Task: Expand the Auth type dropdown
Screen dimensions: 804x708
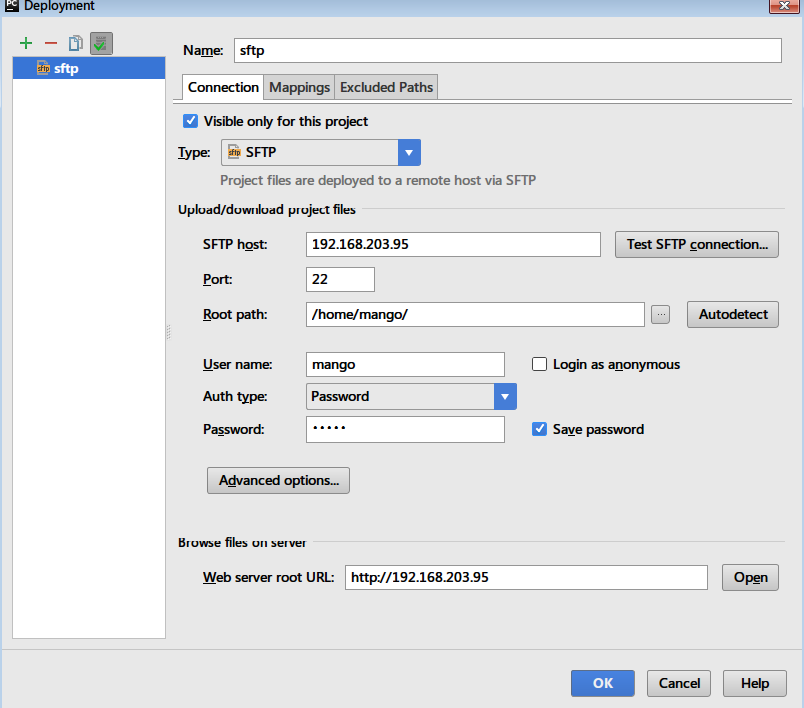Action: click(x=505, y=396)
